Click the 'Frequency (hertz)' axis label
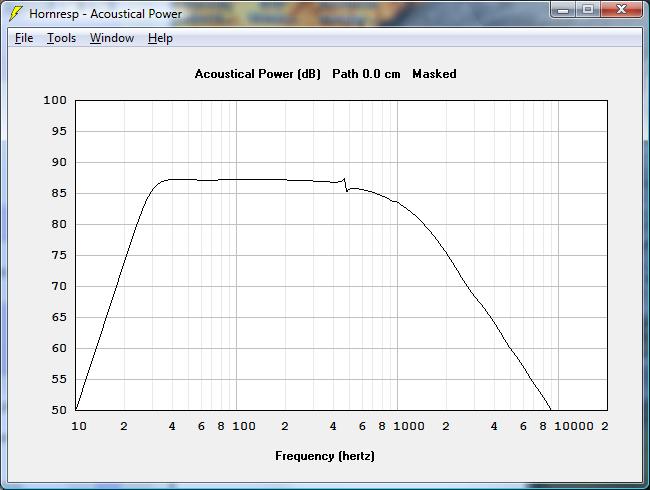 325,456
